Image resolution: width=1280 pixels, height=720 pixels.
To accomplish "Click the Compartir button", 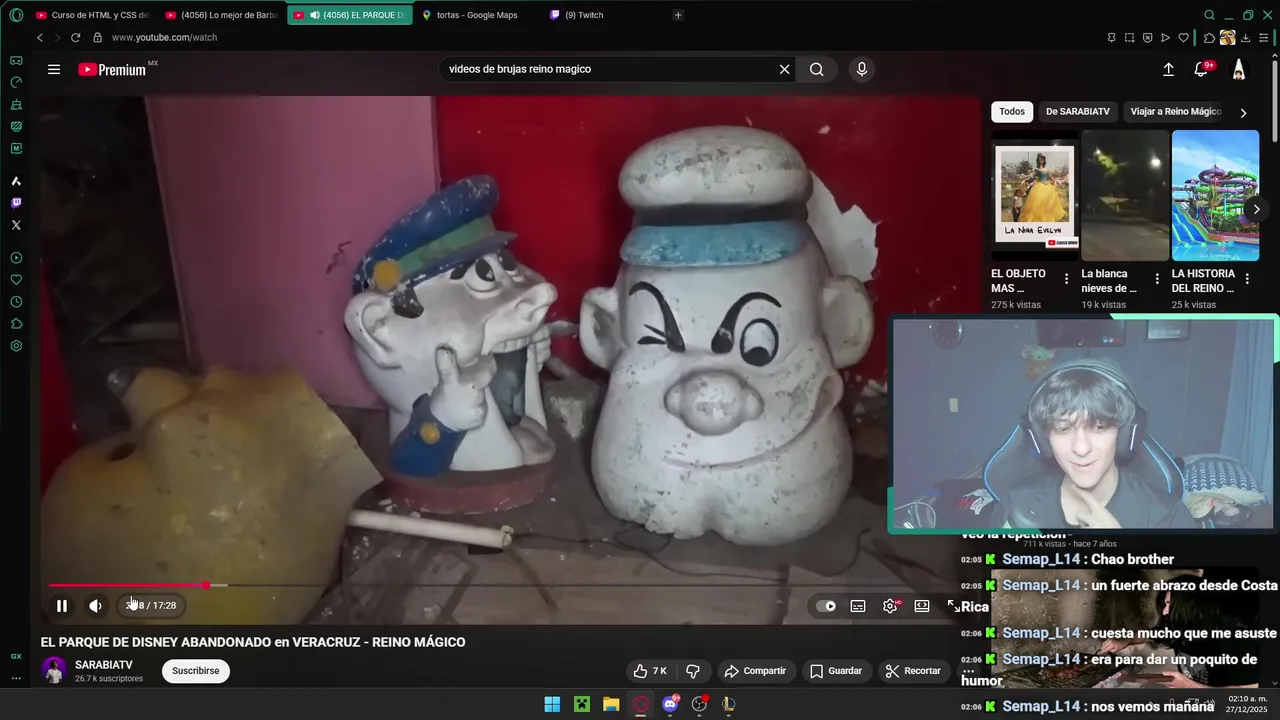I will click(x=755, y=671).
